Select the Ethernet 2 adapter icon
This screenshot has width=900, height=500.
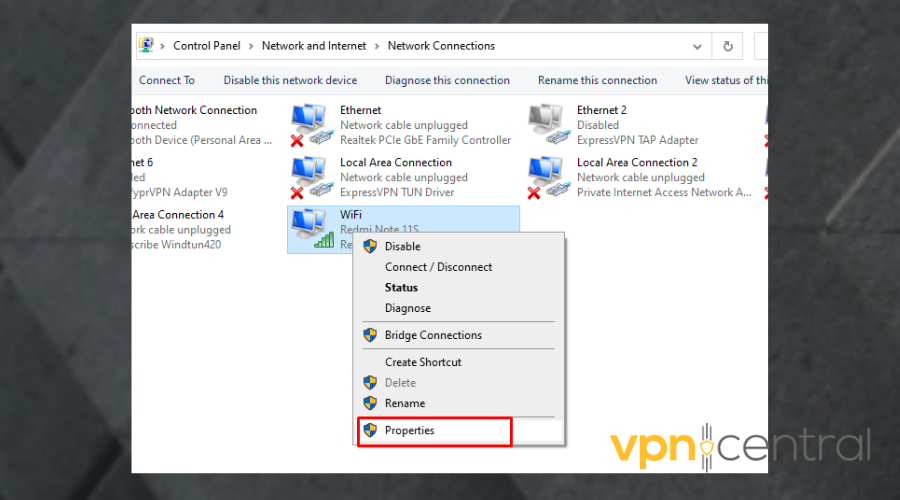click(548, 125)
